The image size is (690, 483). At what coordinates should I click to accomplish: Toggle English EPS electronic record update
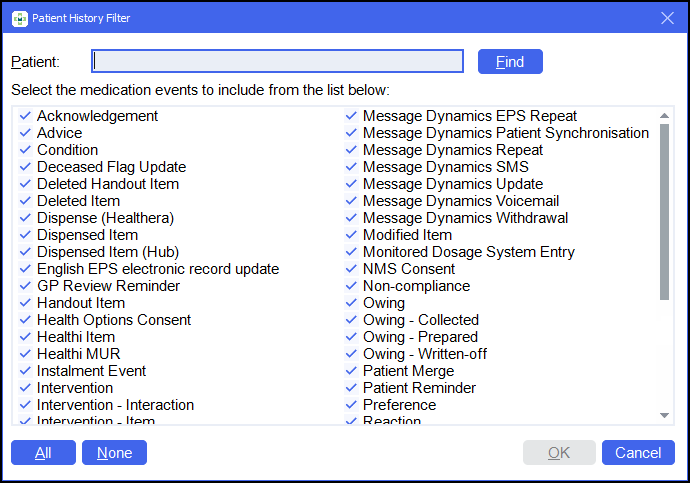click(x=25, y=269)
